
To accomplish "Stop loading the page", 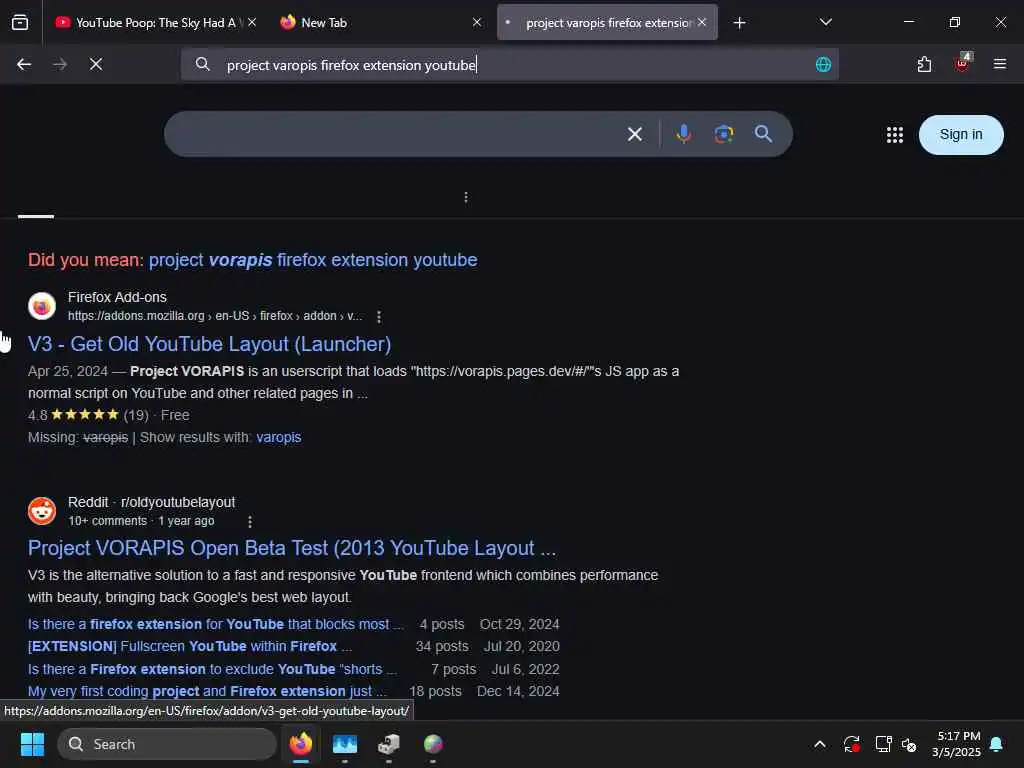I will pos(96,64).
